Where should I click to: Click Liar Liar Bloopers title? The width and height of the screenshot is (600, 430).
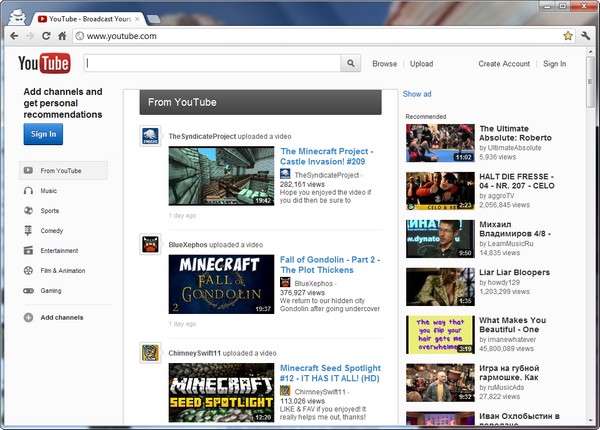[514, 272]
